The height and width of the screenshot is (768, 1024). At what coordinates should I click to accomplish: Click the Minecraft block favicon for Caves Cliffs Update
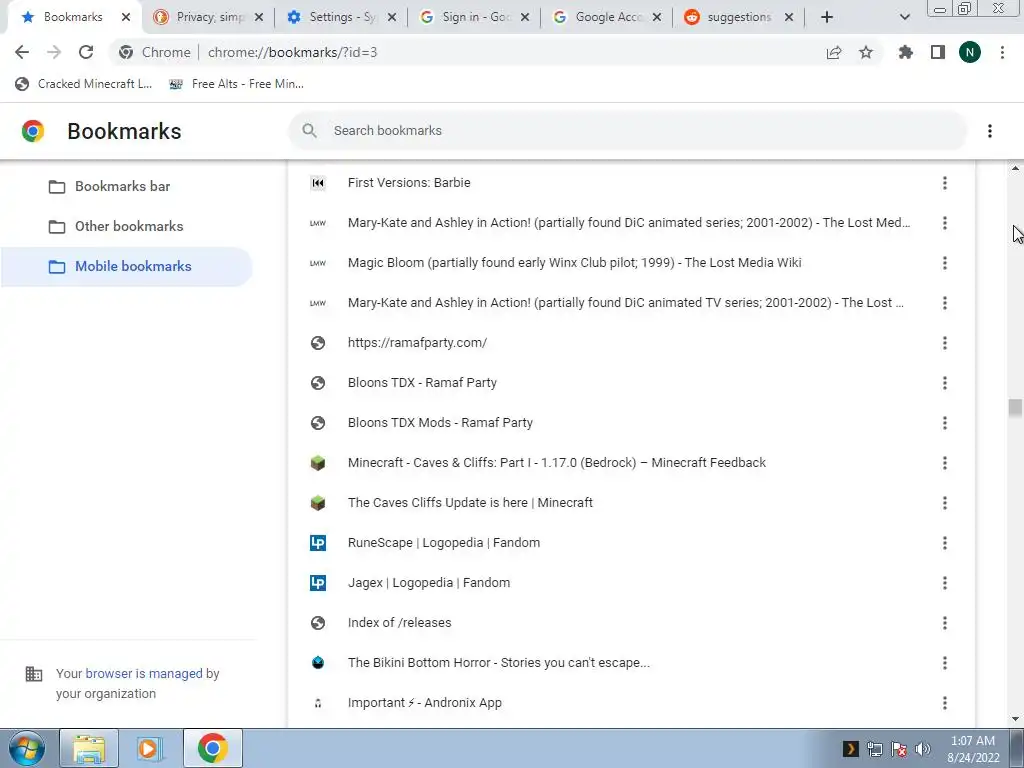coord(317,503)
